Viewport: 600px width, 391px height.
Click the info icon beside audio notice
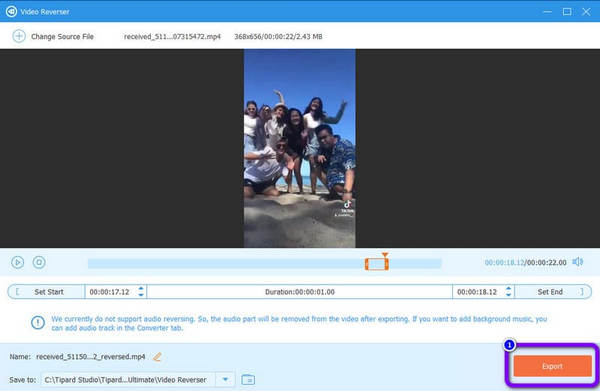click(38, 323)
